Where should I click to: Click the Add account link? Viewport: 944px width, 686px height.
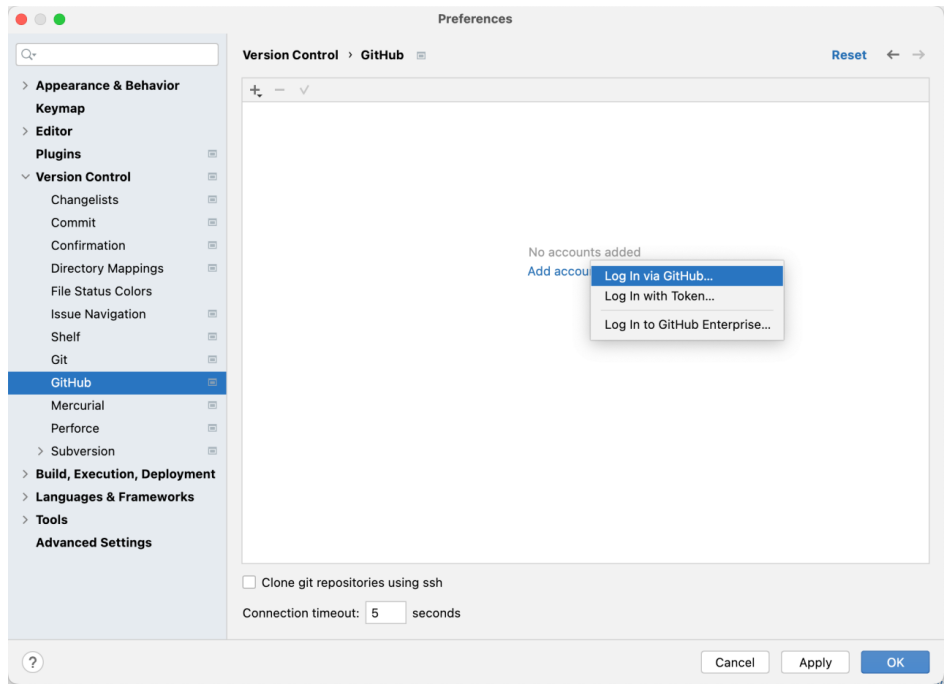[x=559, y=272]
